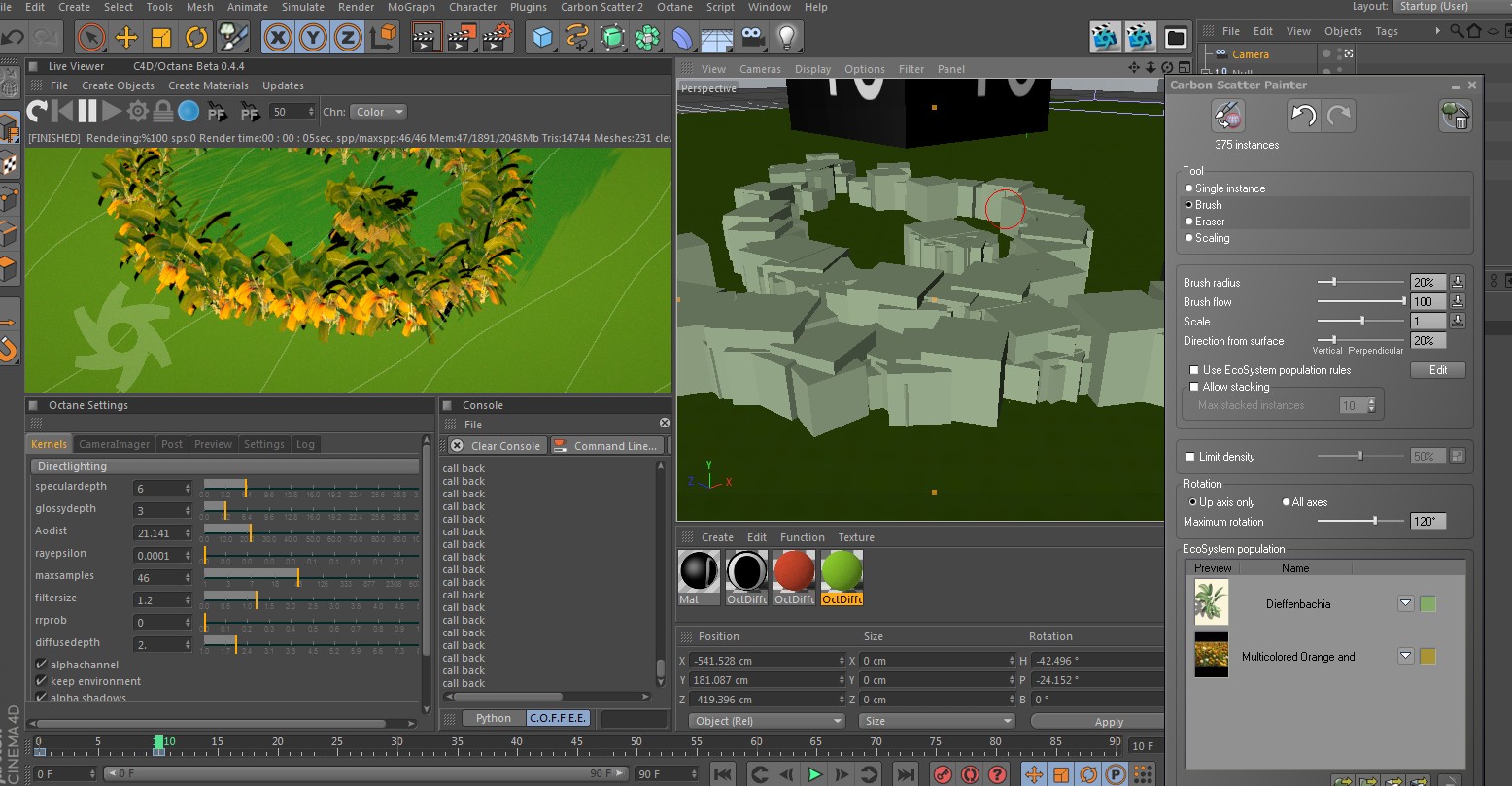Viewport: 1512px width, 786px height.
Task: Activate the Scale tool in top toolbar
Action: coord(161,38)
